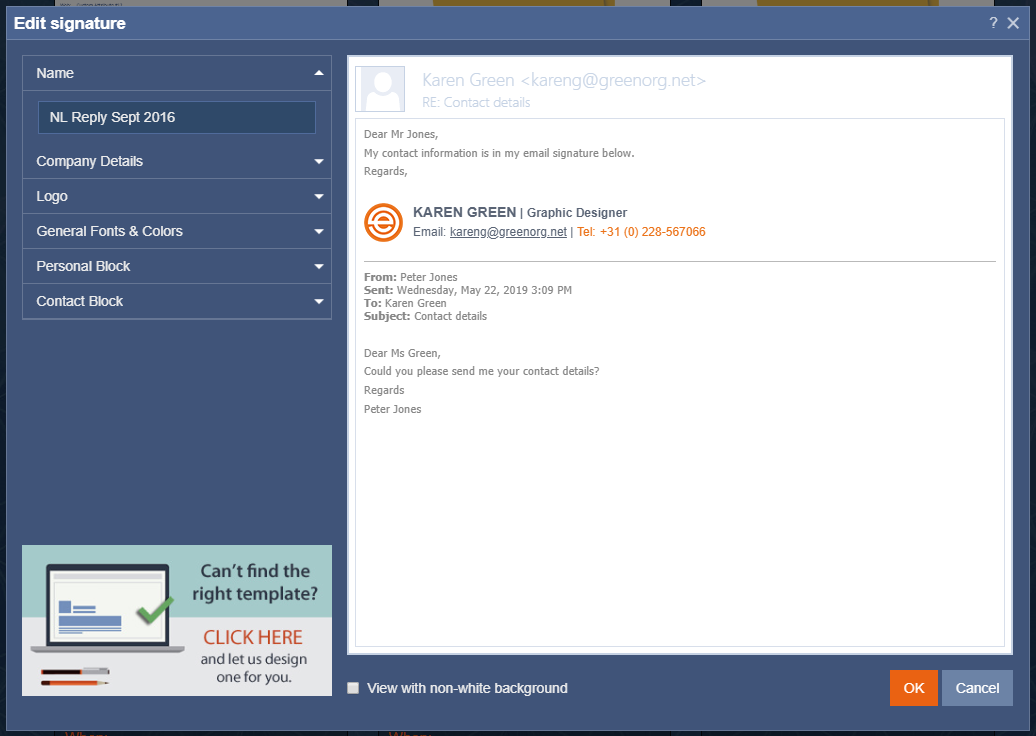The height and width of the screenshot is (736, 1036).
Task: Expand Company Details section arrow
Action: coord(318,161)
